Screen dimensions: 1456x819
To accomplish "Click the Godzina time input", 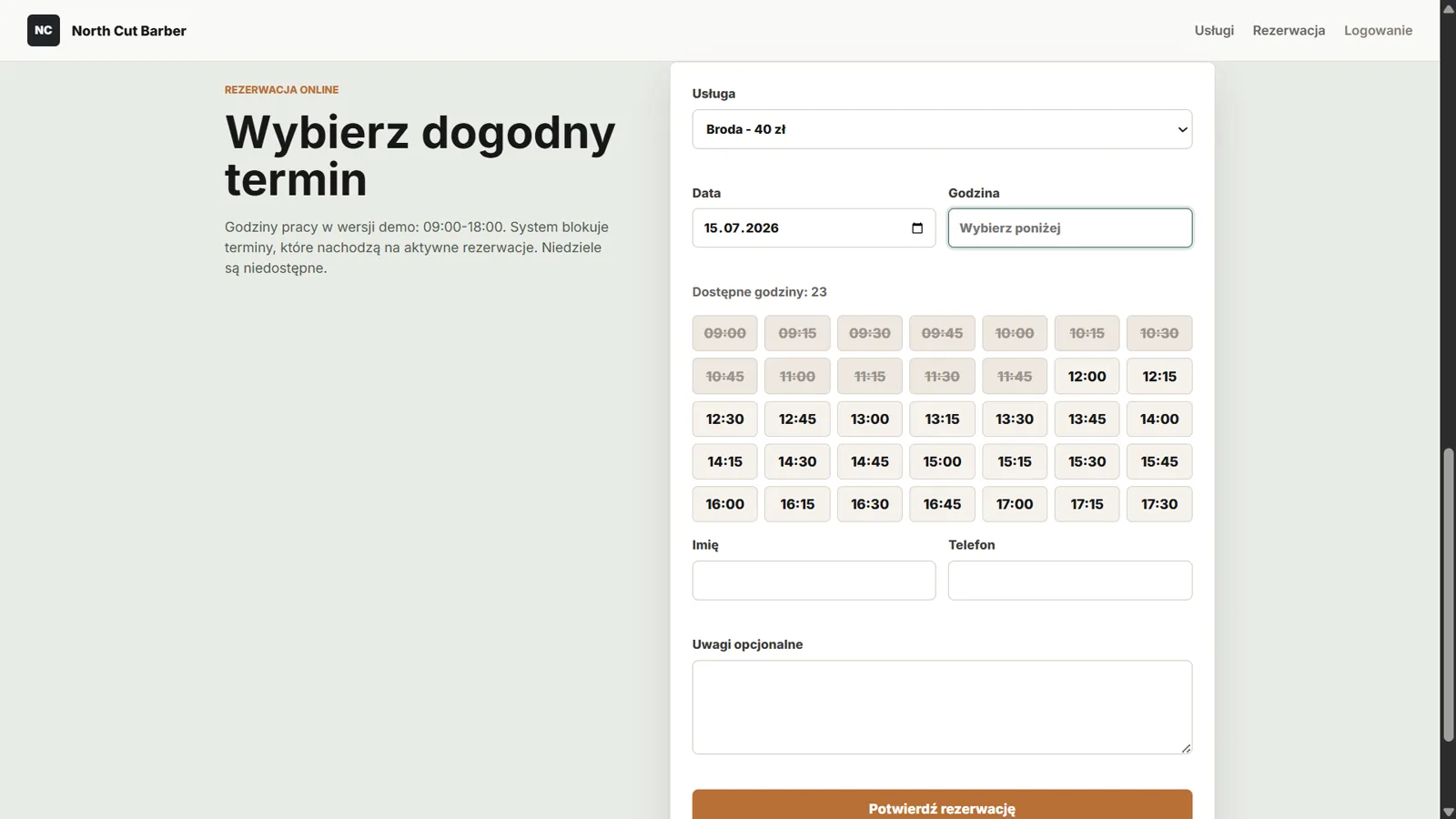I will 1070,228.
